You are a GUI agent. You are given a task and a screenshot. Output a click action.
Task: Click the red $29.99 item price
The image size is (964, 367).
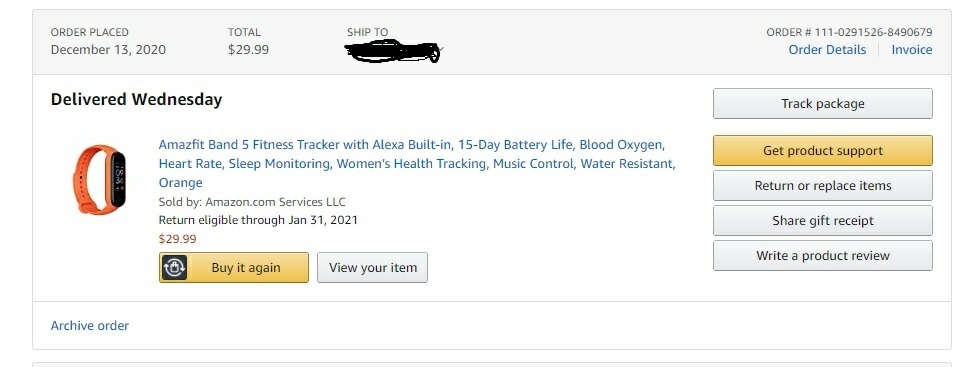(178, 239)
